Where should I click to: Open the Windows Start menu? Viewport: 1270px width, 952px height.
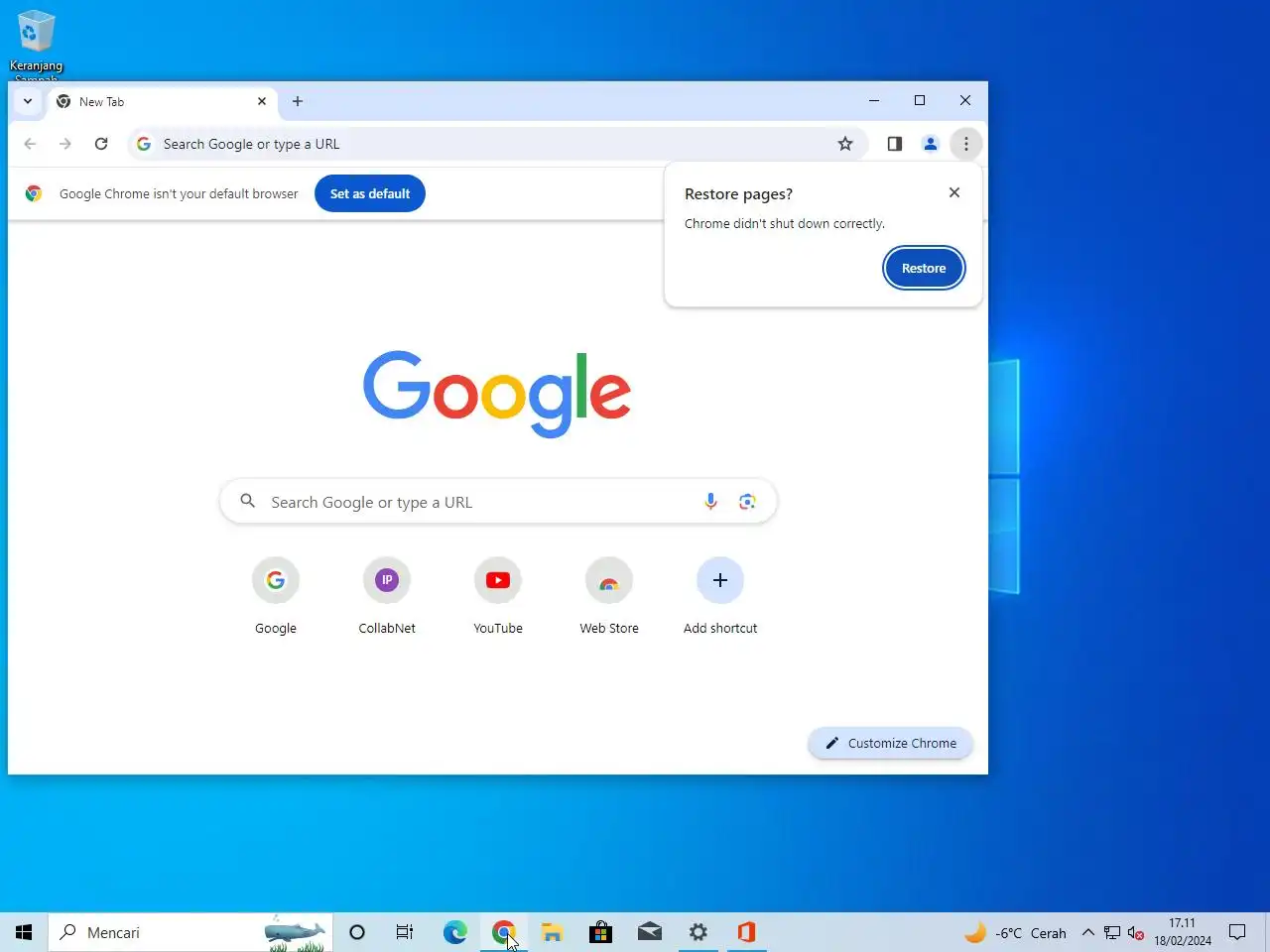[24, 932]
